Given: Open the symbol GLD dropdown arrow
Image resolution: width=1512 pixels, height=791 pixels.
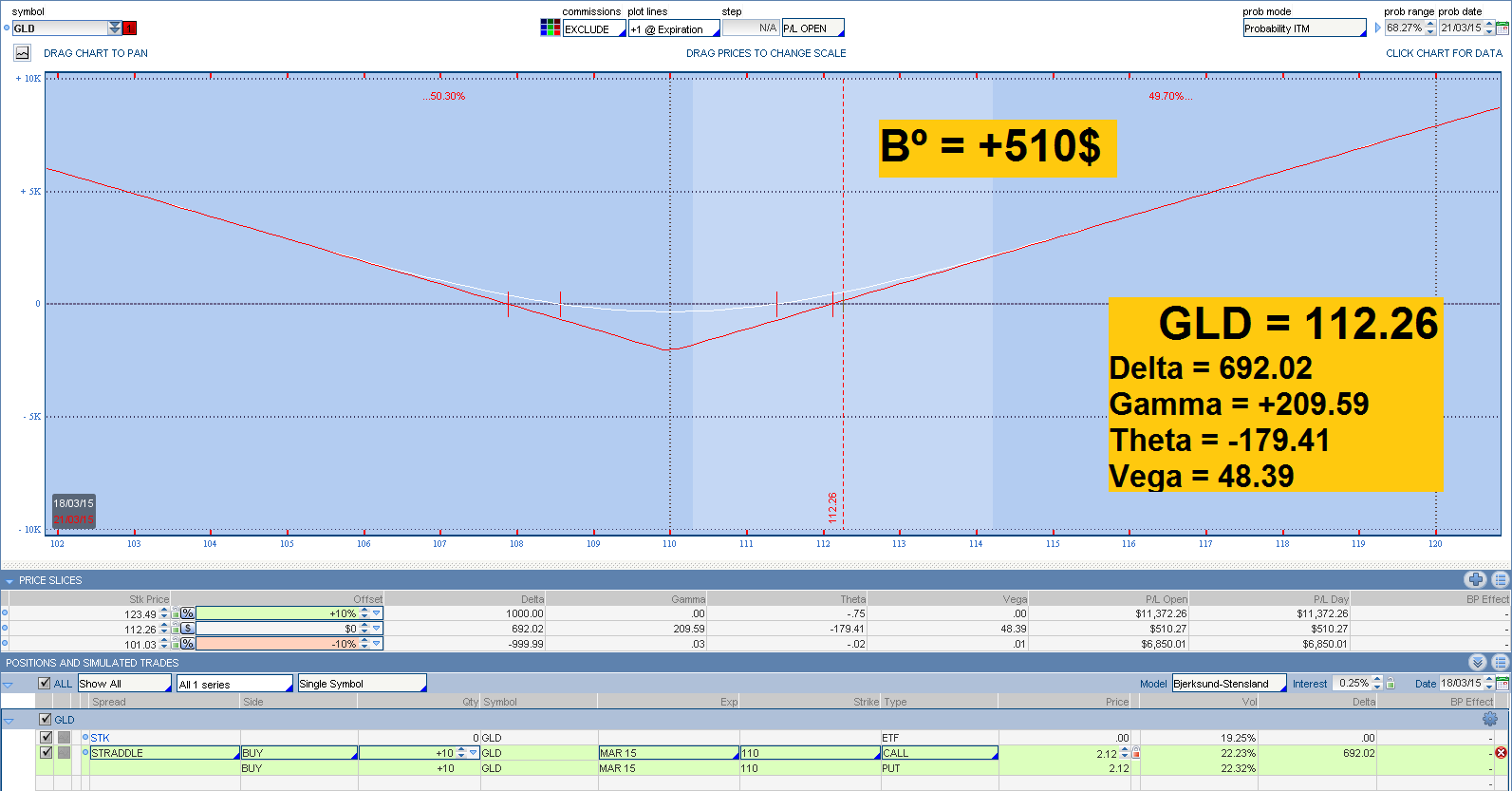Looking at the screenshot, I should tap(115, 28).
